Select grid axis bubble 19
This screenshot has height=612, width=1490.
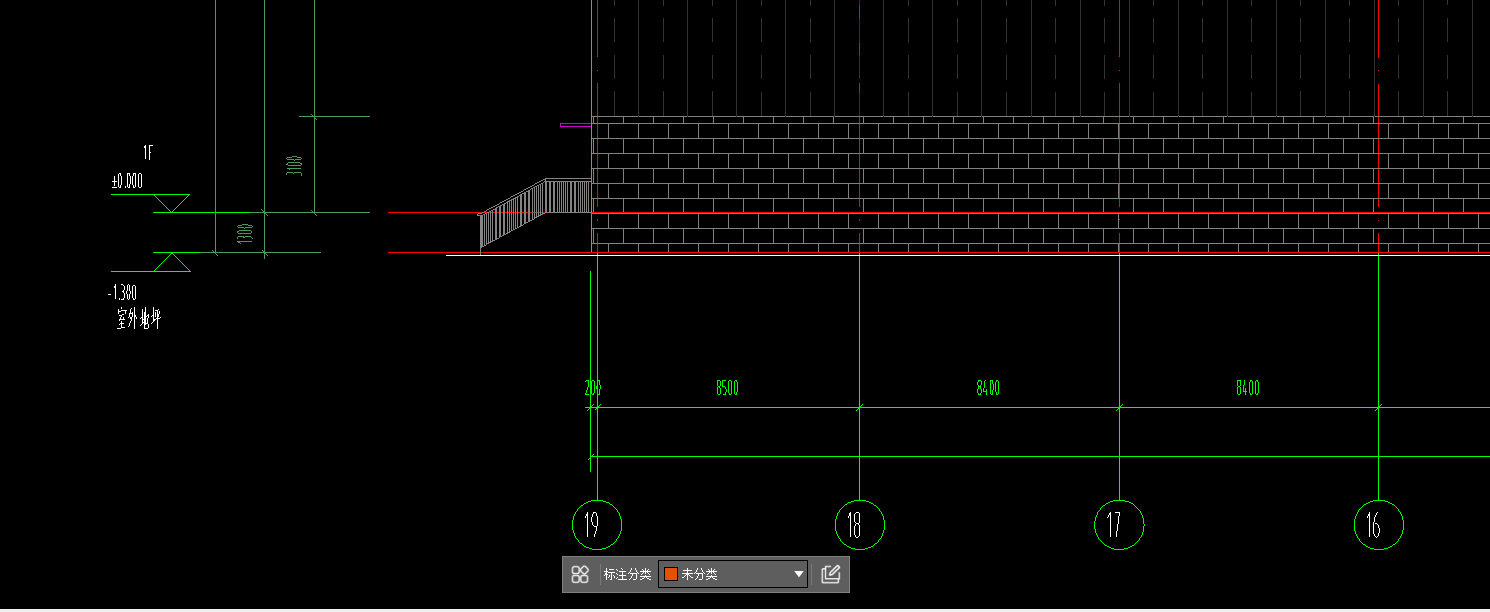[x=597, y=525]
